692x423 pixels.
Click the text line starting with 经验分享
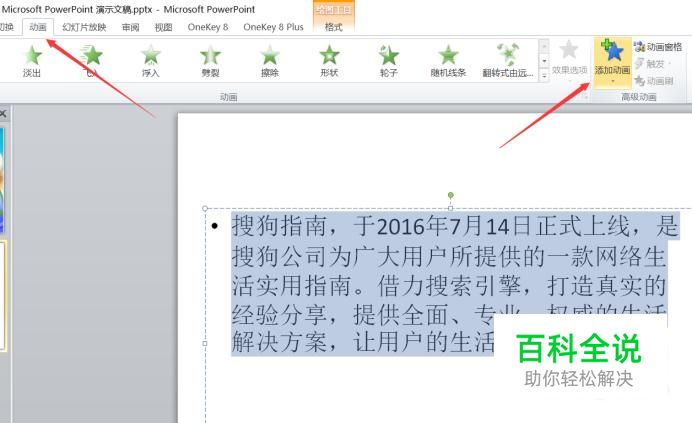click(449, 314)
